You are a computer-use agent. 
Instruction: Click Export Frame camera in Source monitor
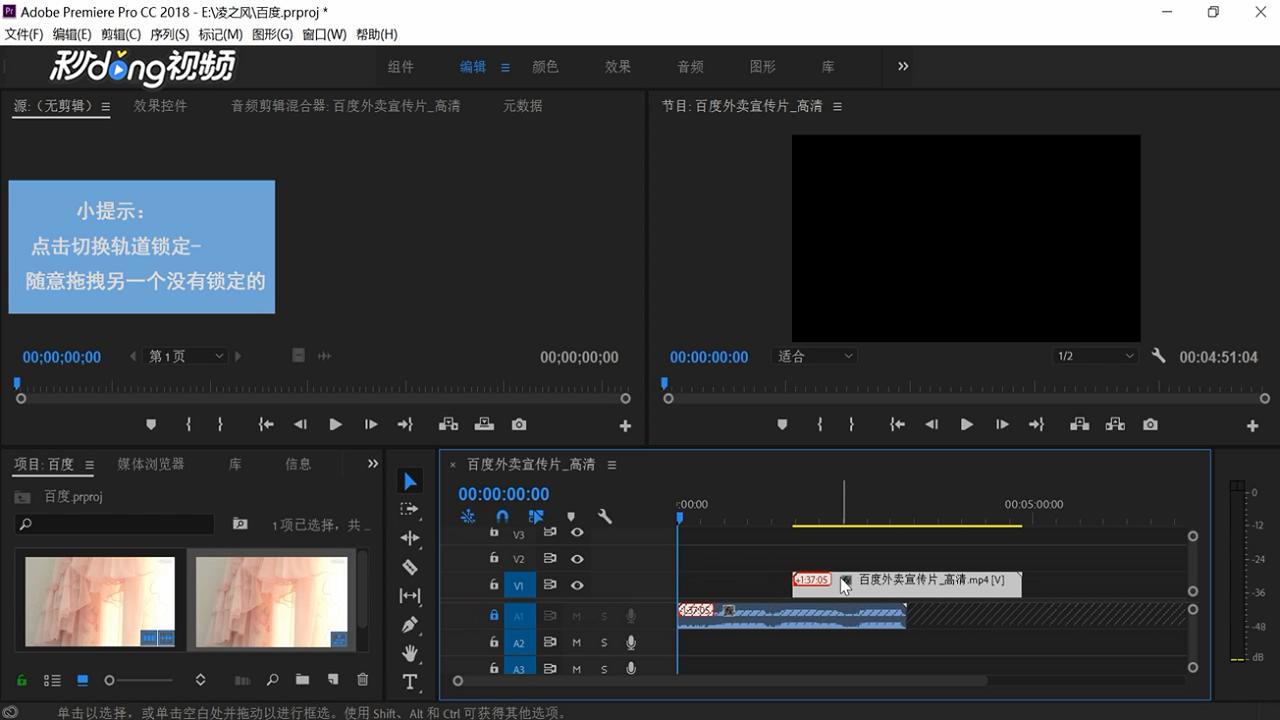(x=519, y=425)
